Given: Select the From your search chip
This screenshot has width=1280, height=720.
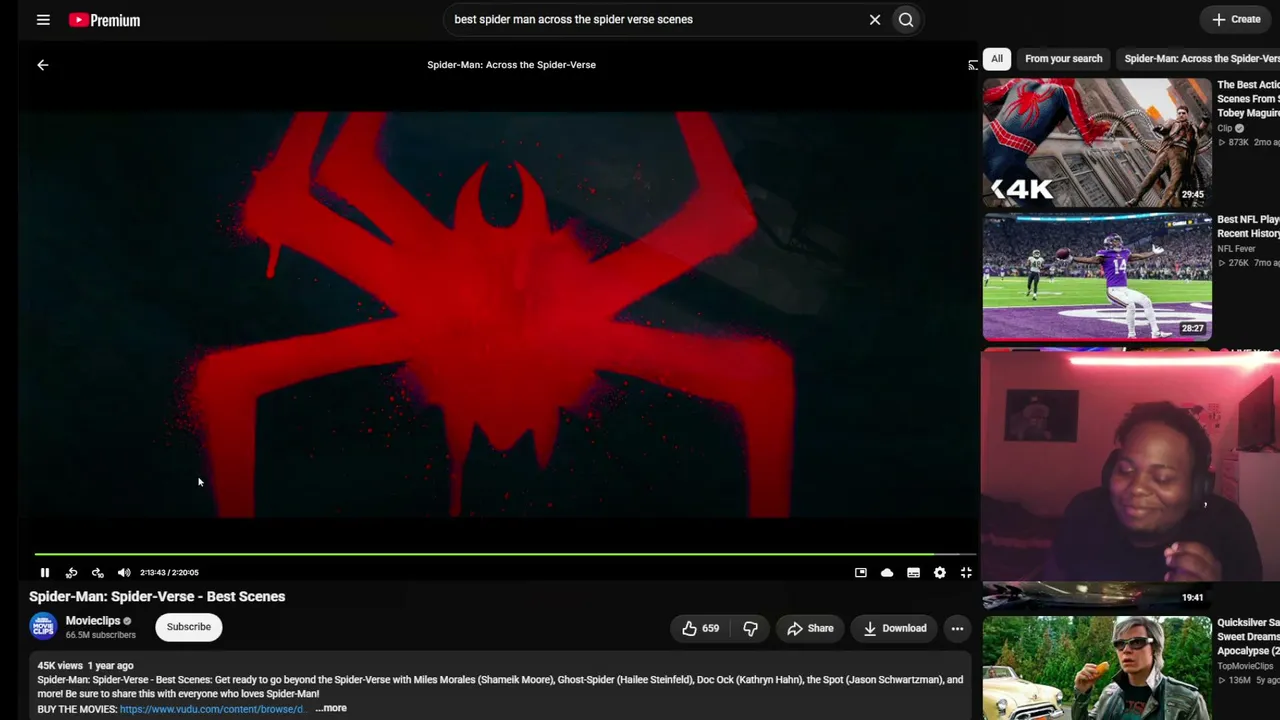Looking at the screenshot, I should point(1064,59).
